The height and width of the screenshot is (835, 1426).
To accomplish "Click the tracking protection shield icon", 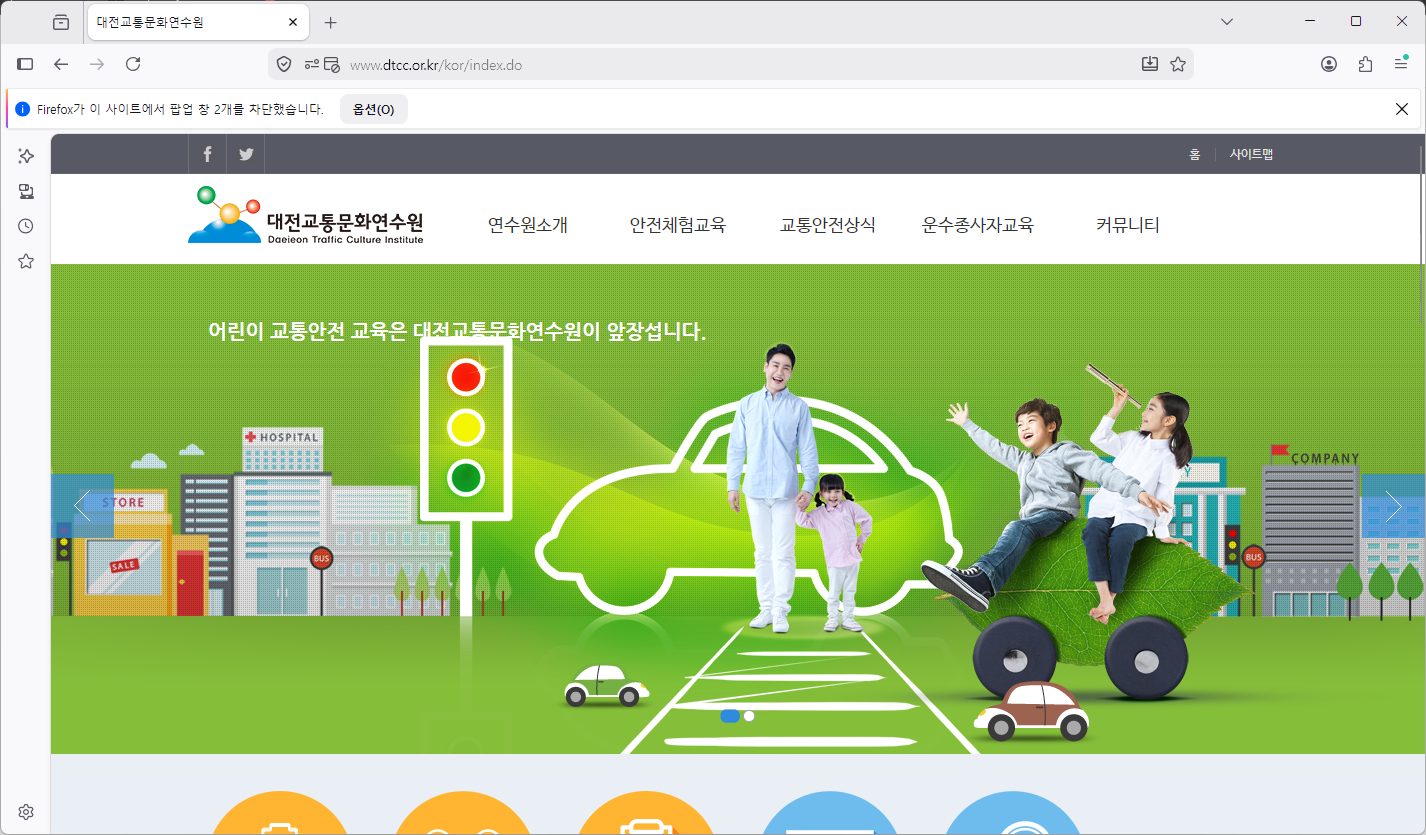I will click(x=284, y=64).
